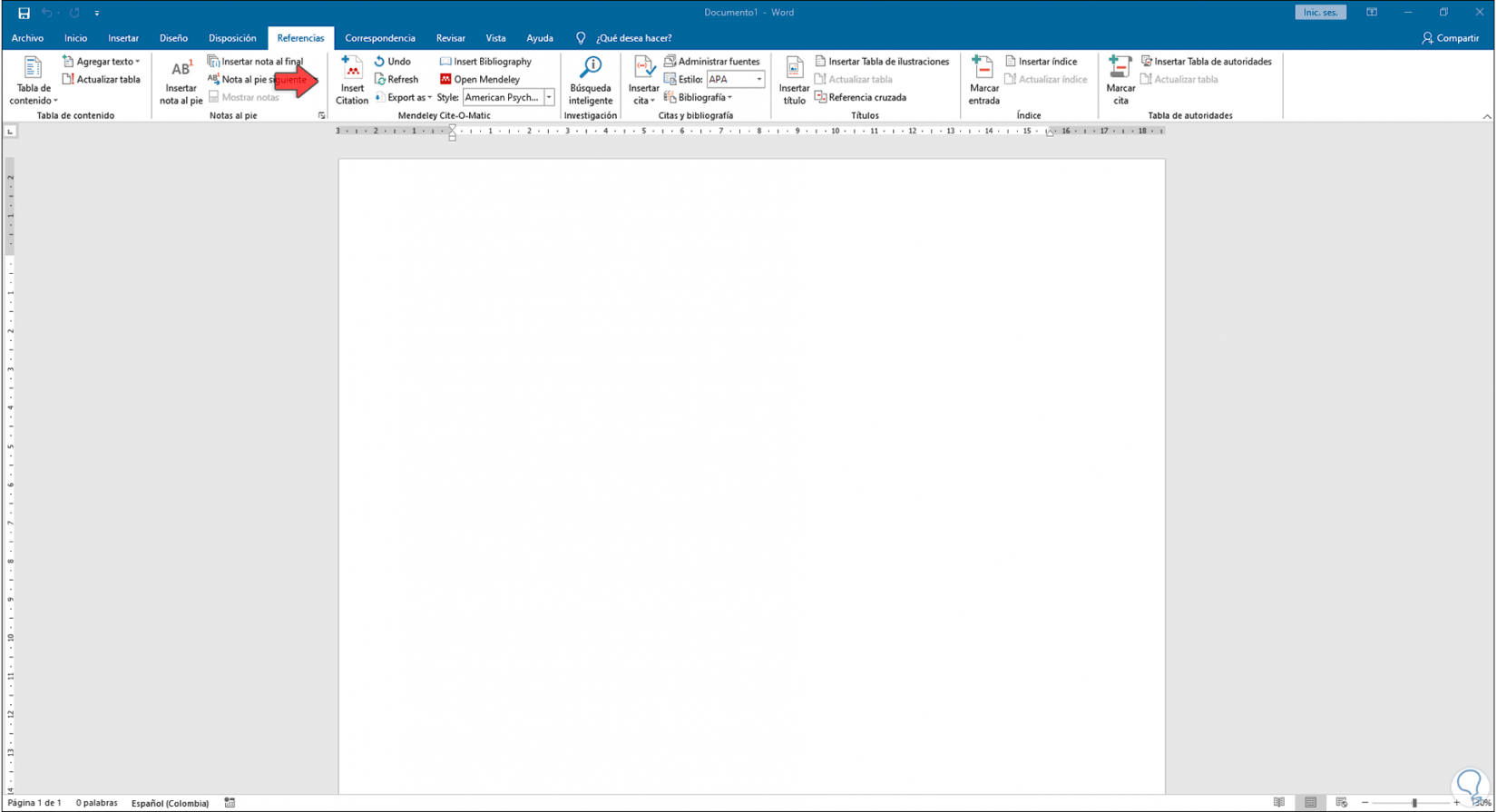
Task: Expand the Bibliografía menu
Action: (699, 97)
